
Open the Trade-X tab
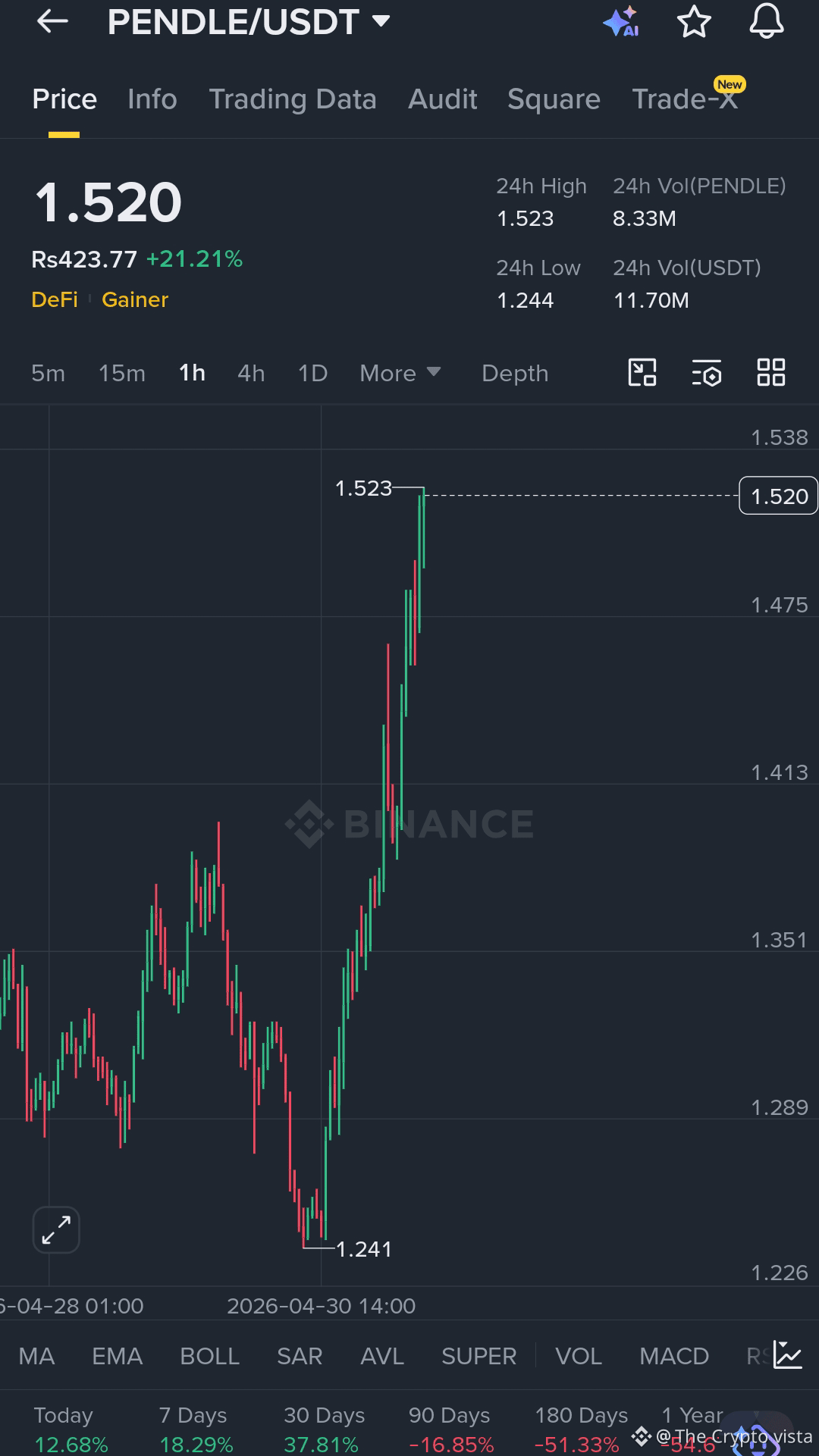686,99
